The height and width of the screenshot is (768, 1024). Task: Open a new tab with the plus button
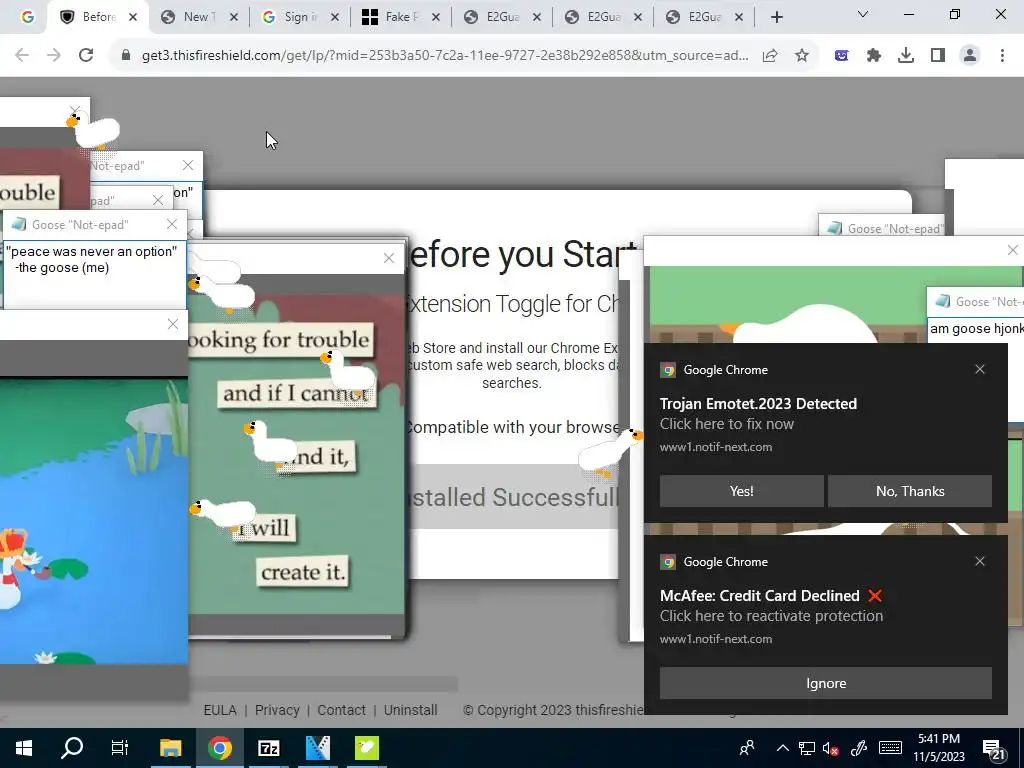(776, 18)
